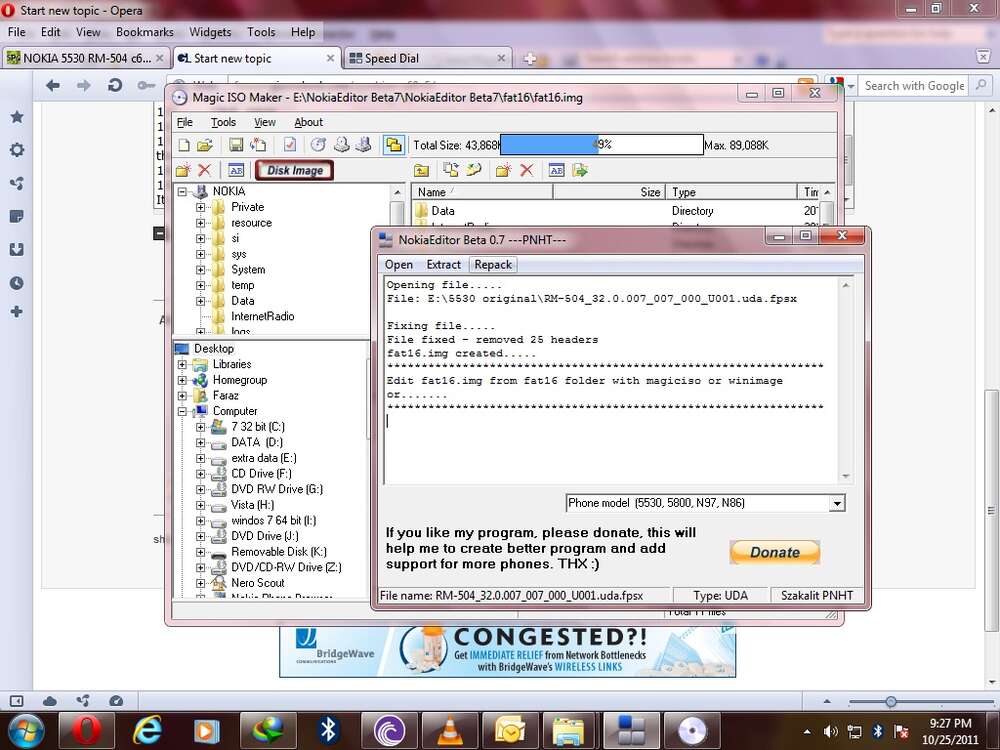Click Opera reload button
The image size is (1000, 750).
click(x=115, y=85)
